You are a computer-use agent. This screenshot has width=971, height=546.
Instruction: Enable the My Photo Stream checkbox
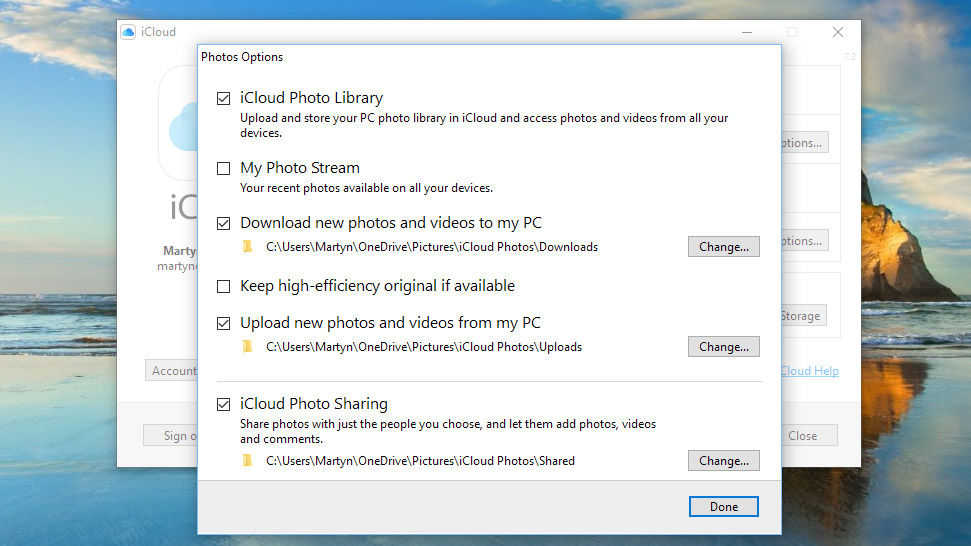coord(224,168)
